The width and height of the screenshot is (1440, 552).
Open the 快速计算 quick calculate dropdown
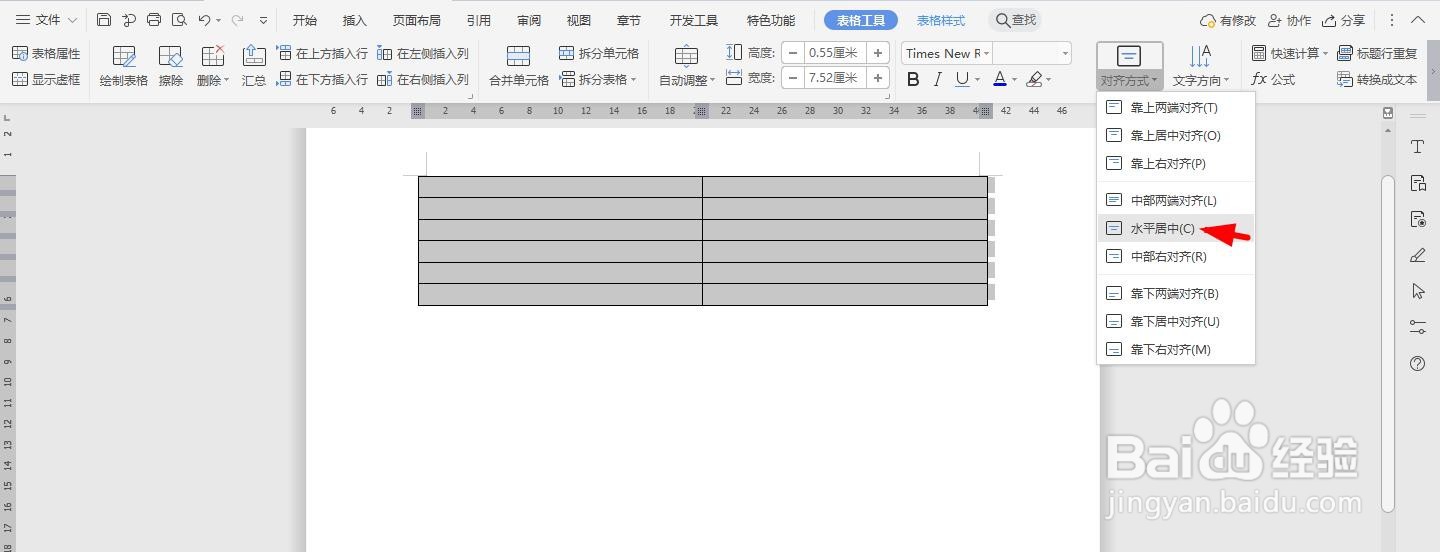click(1290, 54)
